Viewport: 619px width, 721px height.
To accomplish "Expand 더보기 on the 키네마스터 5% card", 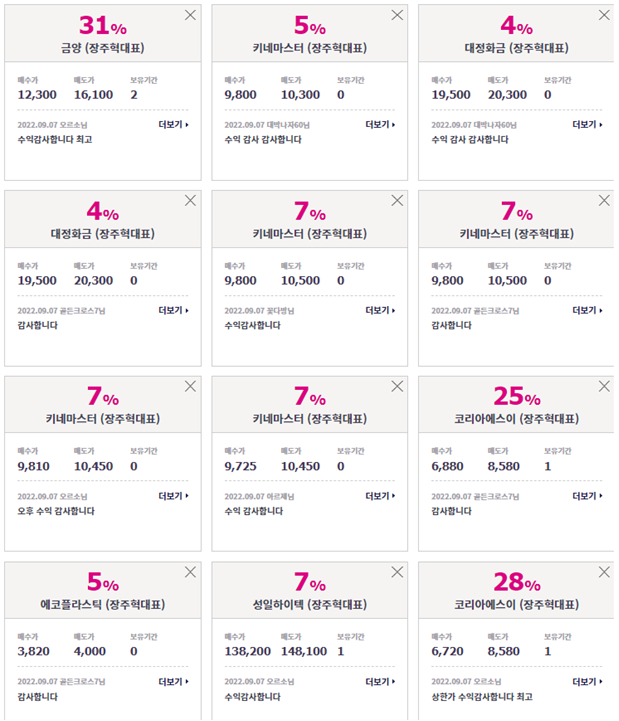I will click(x=380, y=125).
